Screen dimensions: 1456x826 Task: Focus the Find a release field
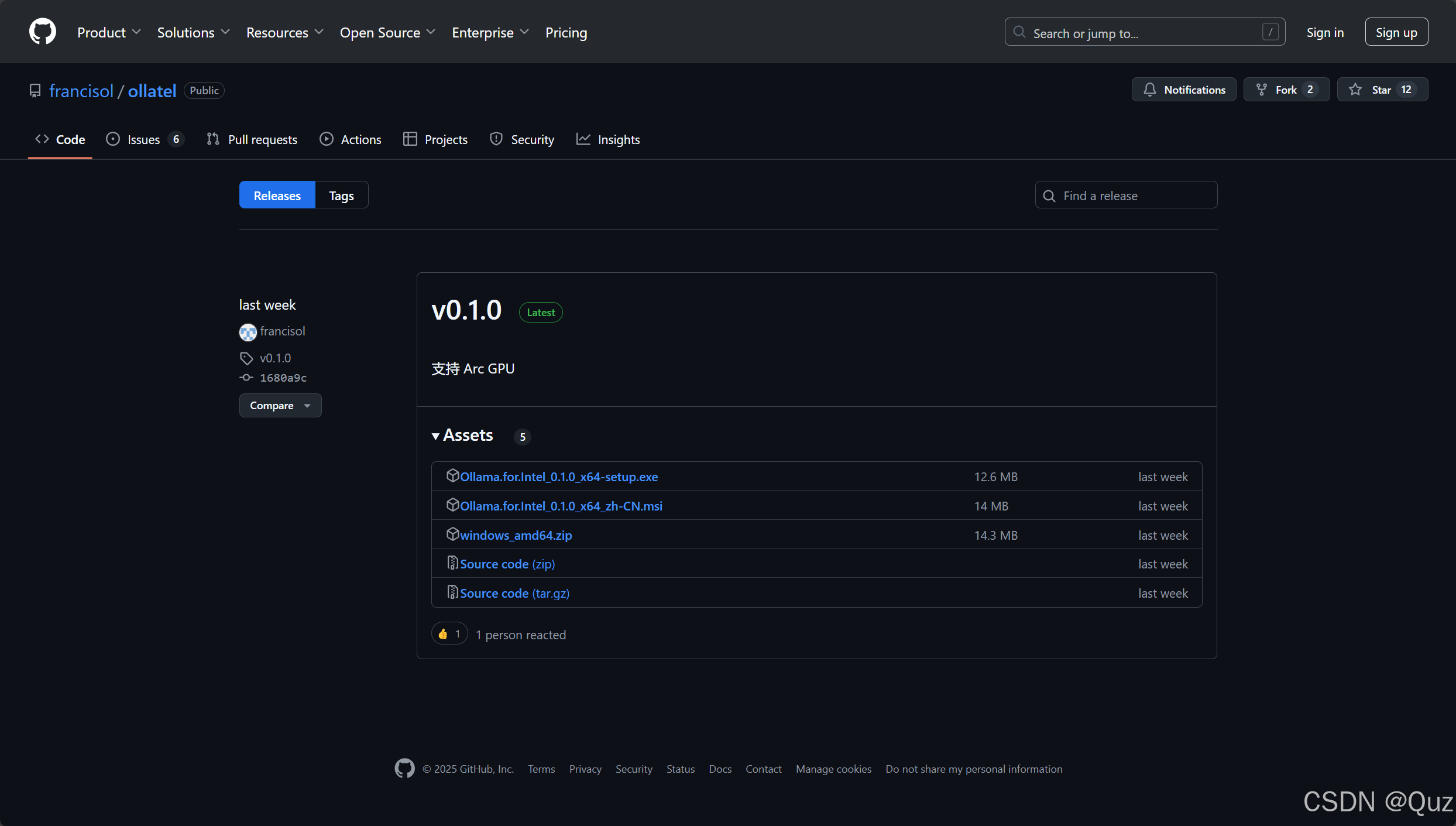point(1126,196)
